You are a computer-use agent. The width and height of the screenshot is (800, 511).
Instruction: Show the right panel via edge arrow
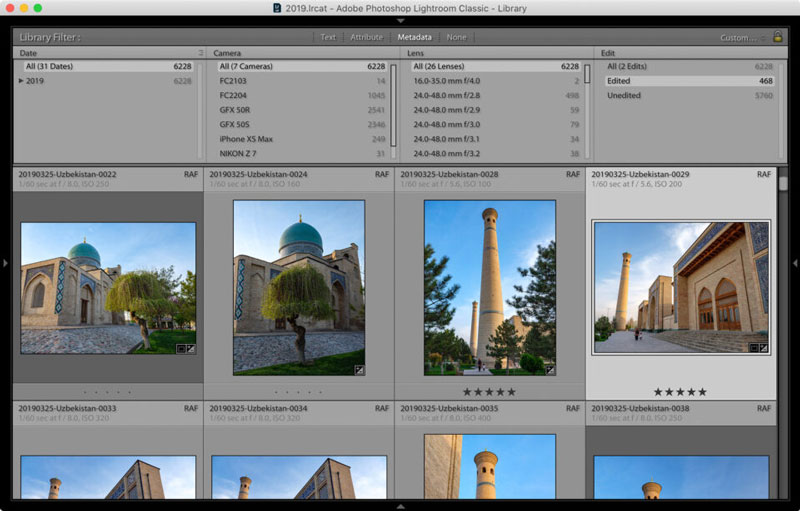(794, 263)
